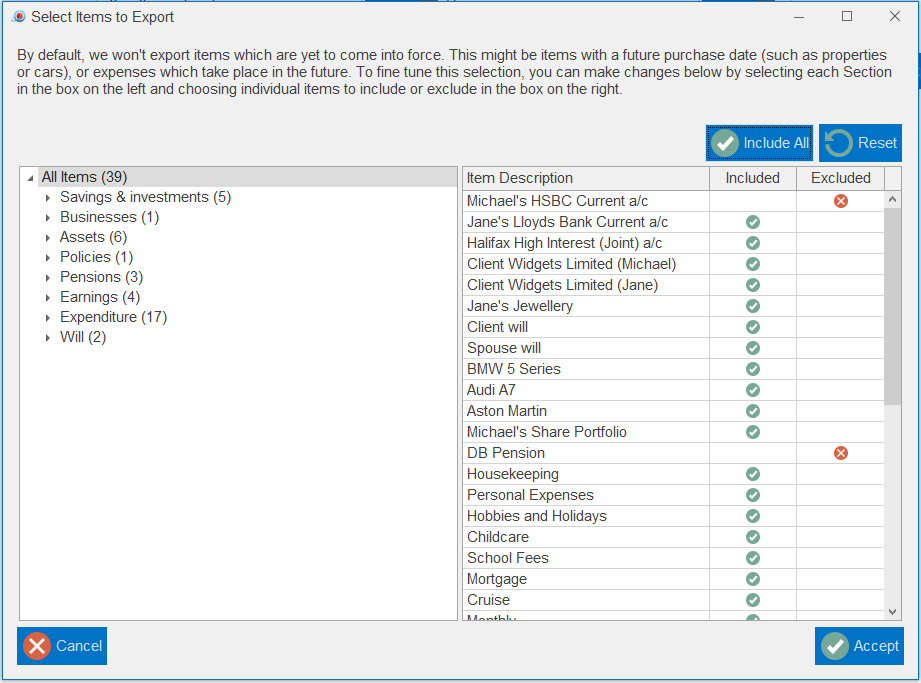Expand the Savings & investments section
Screen dimensions: 921x683
(x=48, y=198)
